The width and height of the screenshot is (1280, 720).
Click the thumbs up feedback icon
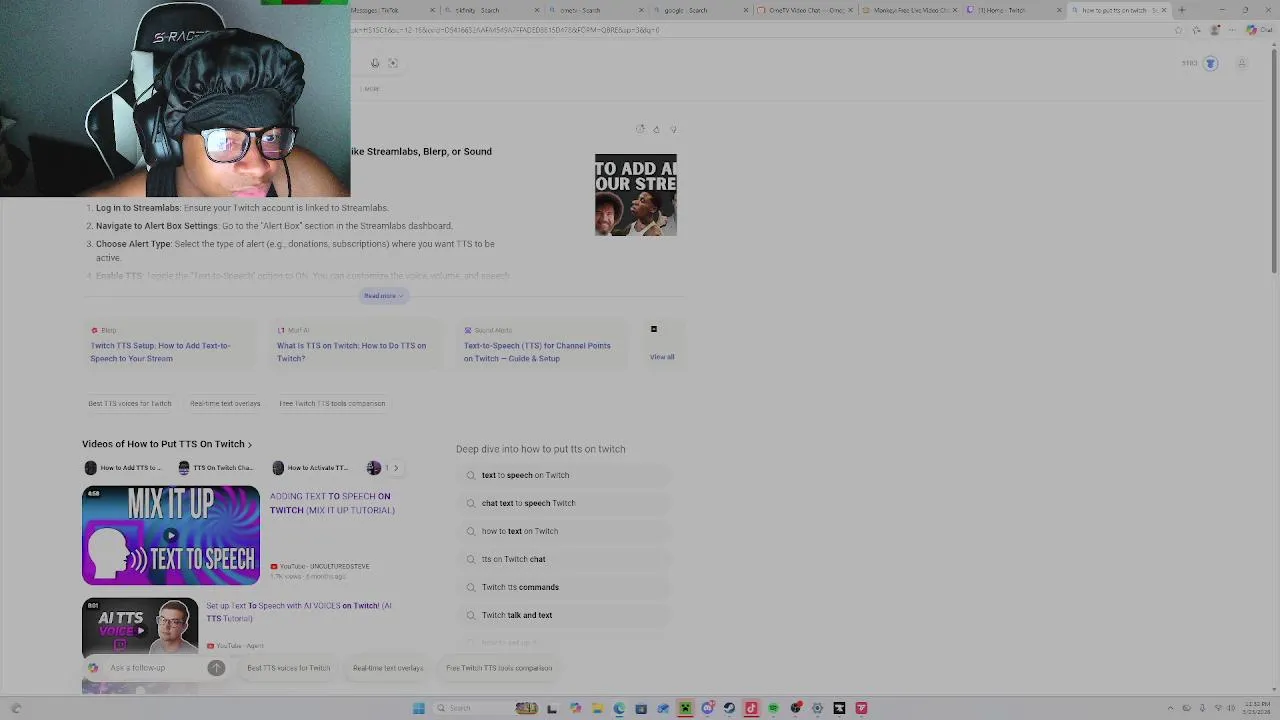(656, 129)
